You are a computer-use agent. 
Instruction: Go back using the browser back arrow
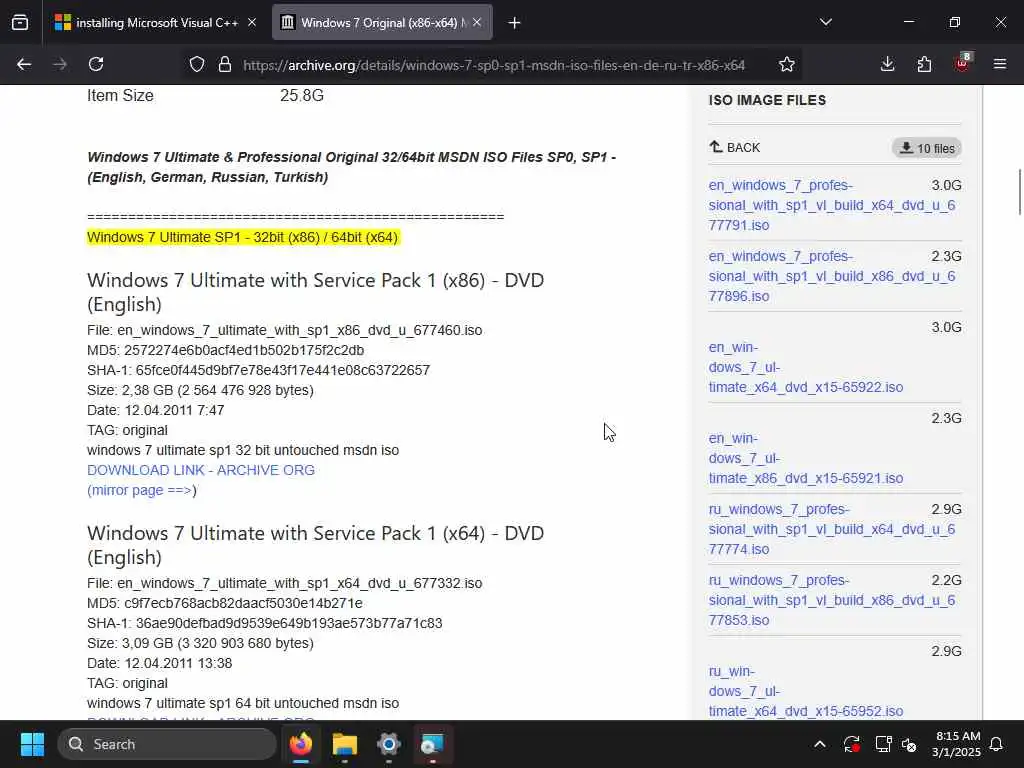click(x=24, y=64)
